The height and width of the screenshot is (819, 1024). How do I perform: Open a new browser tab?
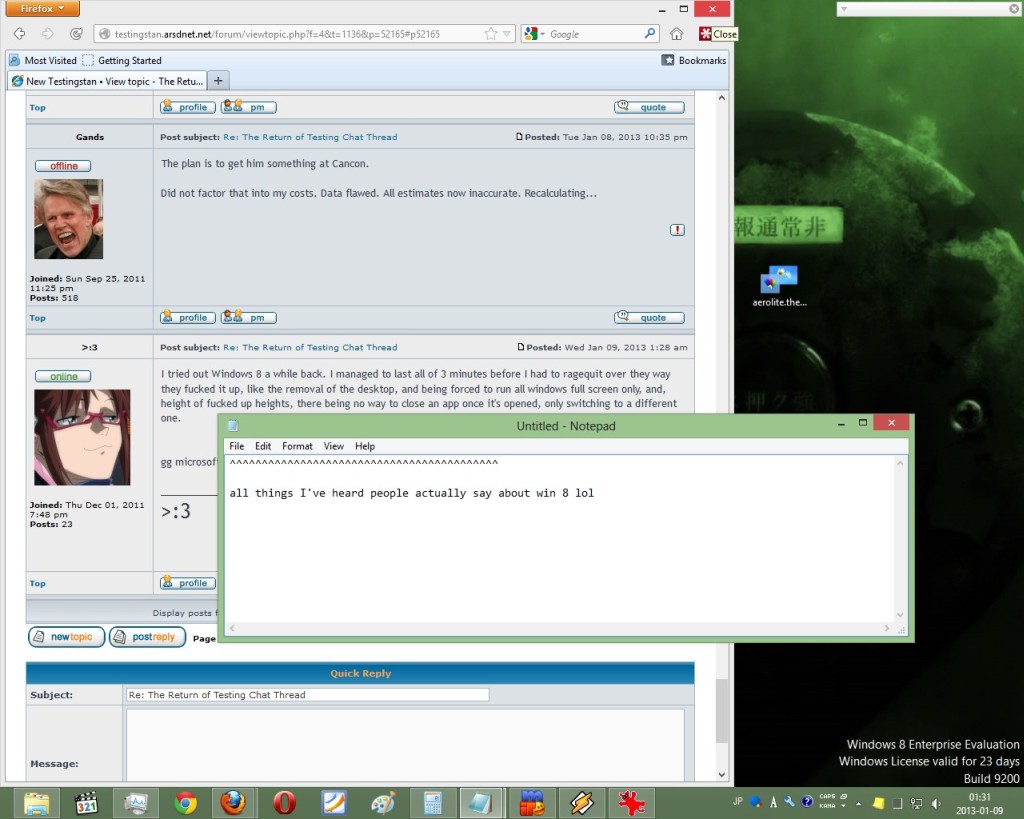(219, 80)
